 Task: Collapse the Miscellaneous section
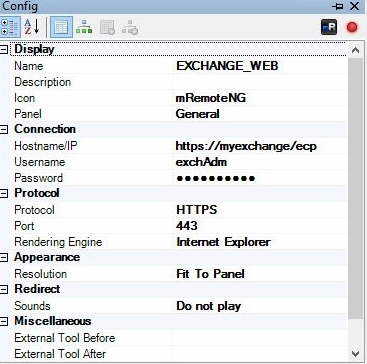(4, 321)
